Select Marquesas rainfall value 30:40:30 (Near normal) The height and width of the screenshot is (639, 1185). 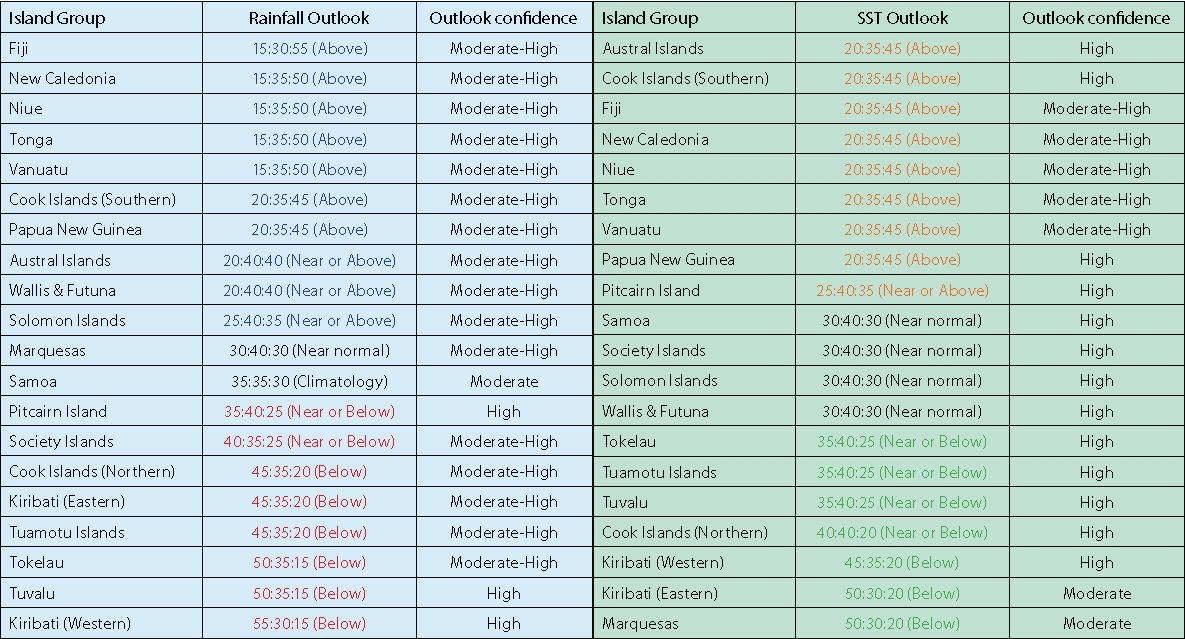pyautogui.click(x=309, y=351)
